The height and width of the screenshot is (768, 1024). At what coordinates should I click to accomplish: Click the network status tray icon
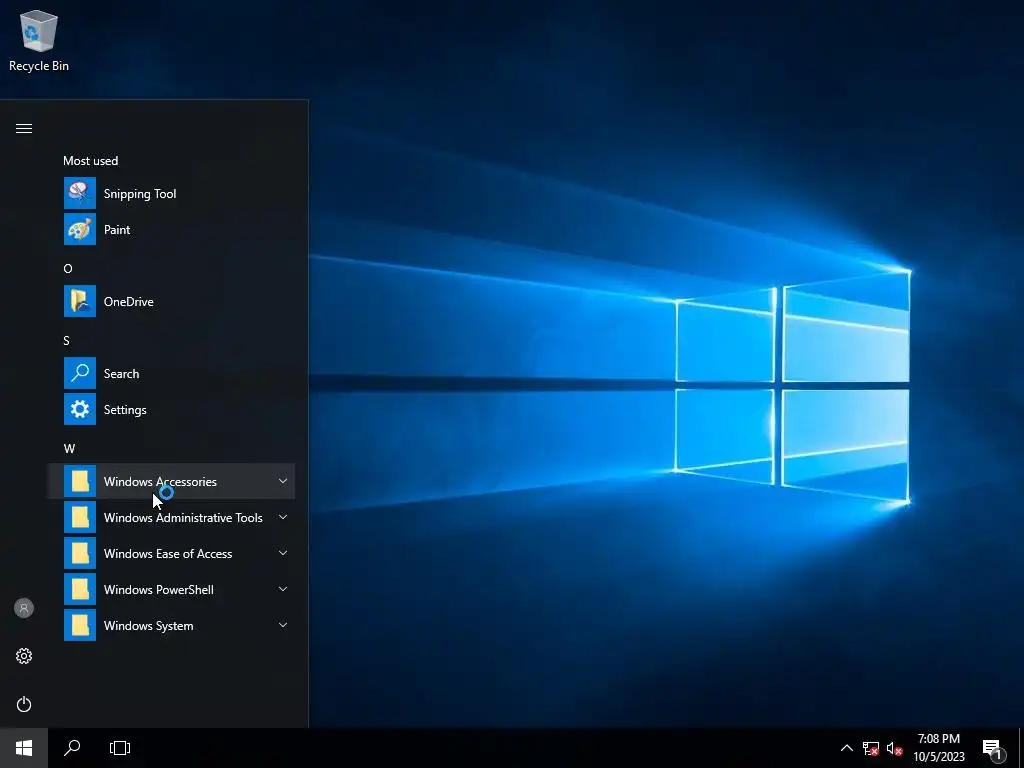tap(871, 748)
